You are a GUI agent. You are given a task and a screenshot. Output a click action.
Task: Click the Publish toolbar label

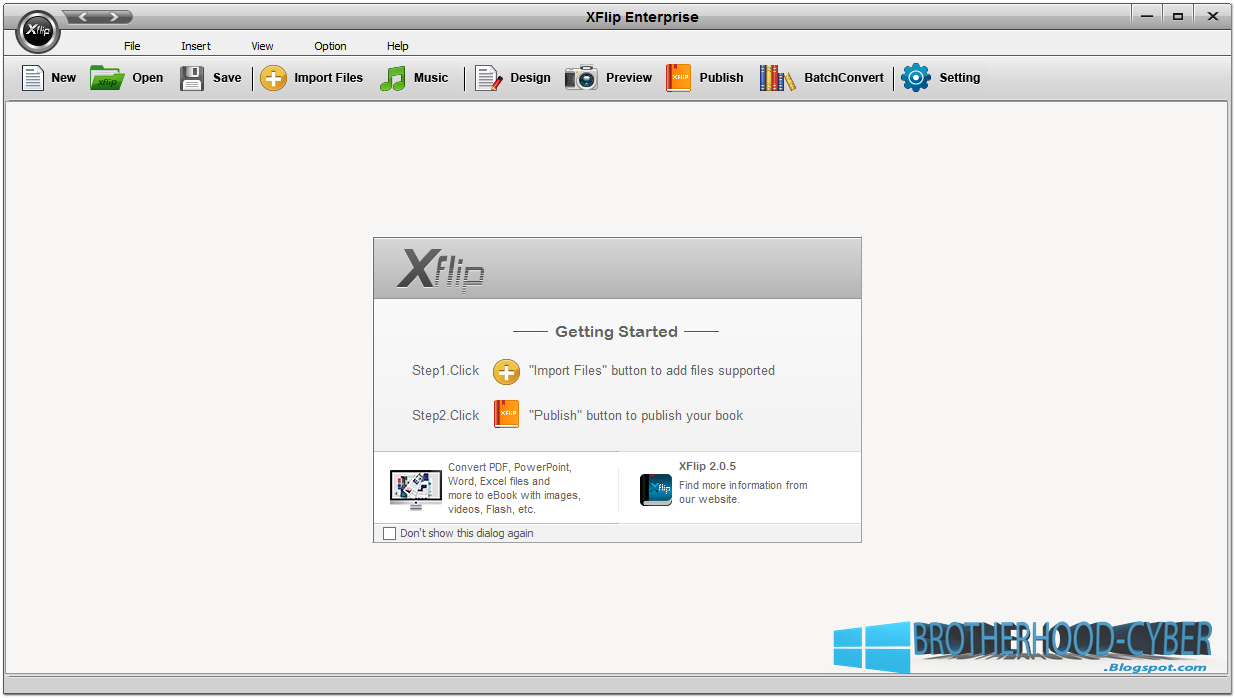click(x=722, y=78)
